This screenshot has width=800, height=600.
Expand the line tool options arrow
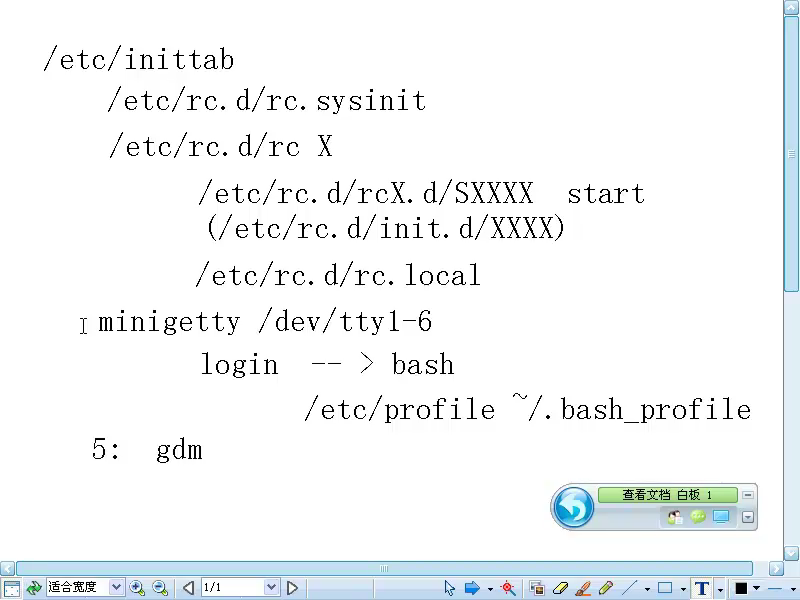tap(647, 589)
